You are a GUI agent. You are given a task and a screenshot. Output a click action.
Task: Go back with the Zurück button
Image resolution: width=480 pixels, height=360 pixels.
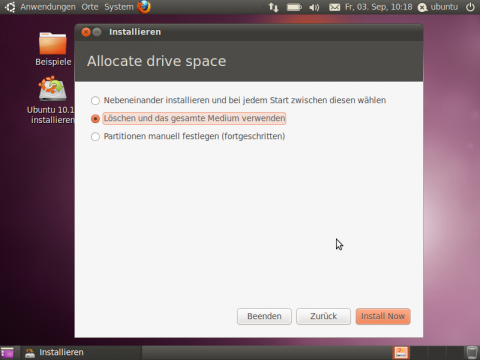point(323,316)
